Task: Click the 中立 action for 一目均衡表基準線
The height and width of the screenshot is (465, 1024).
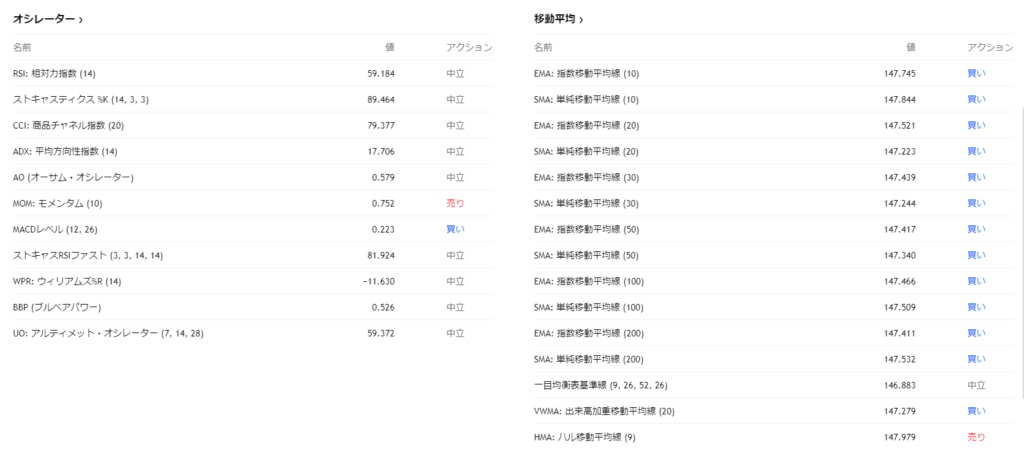Action: click(x=976, y=385)
